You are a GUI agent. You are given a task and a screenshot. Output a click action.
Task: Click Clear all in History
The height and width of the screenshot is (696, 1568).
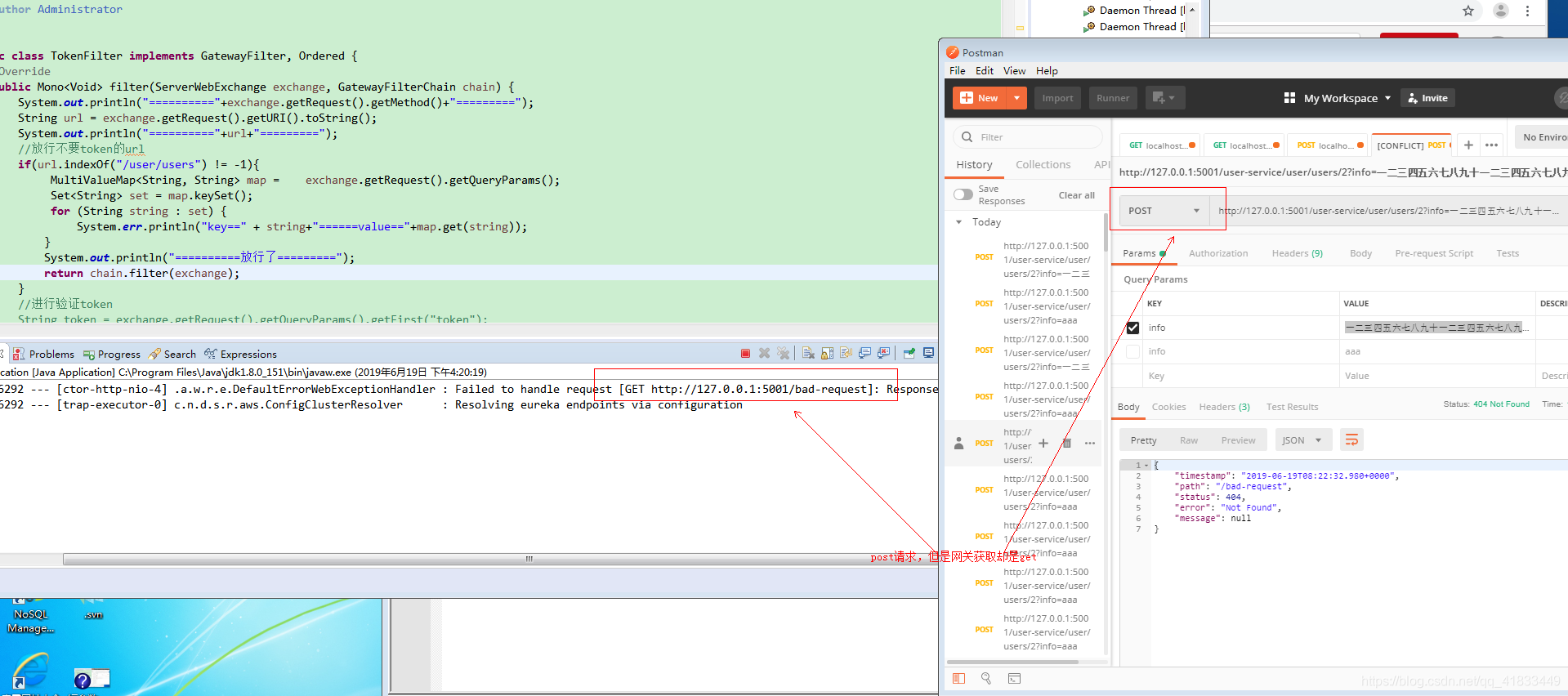[x=1076, y=195]
